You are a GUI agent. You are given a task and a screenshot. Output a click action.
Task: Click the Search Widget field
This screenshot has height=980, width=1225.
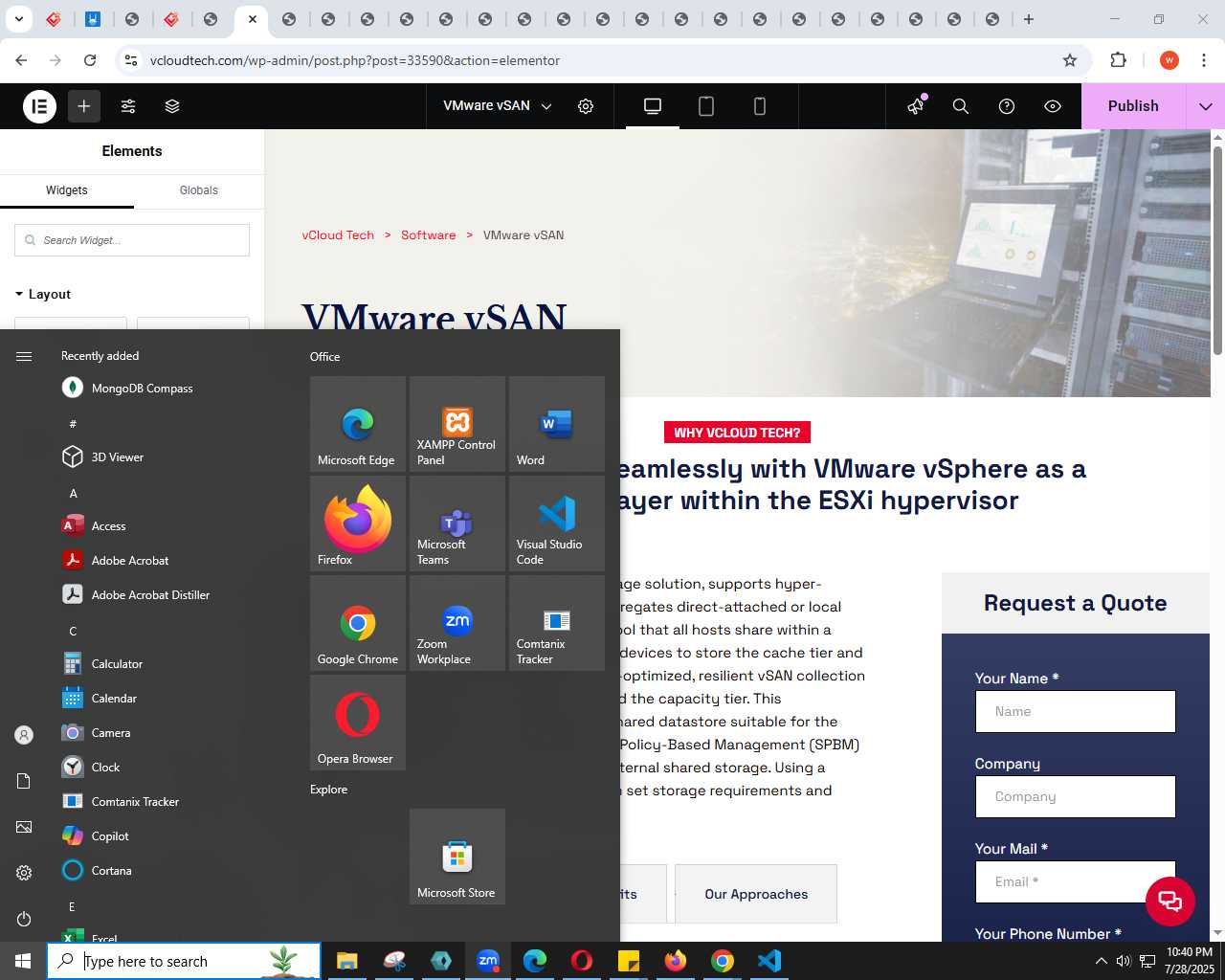pyautogui.click(x=132, y=240)
